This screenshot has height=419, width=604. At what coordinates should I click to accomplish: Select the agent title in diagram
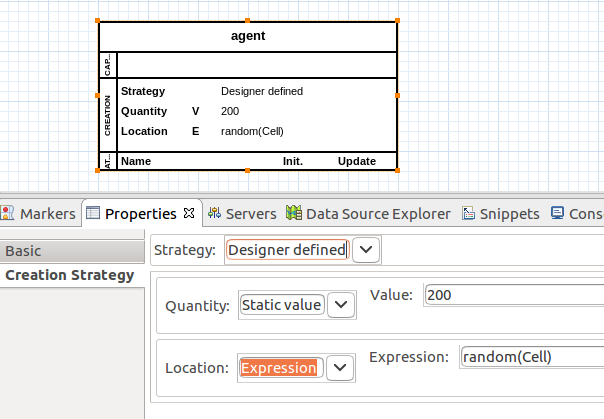(248, 36)
